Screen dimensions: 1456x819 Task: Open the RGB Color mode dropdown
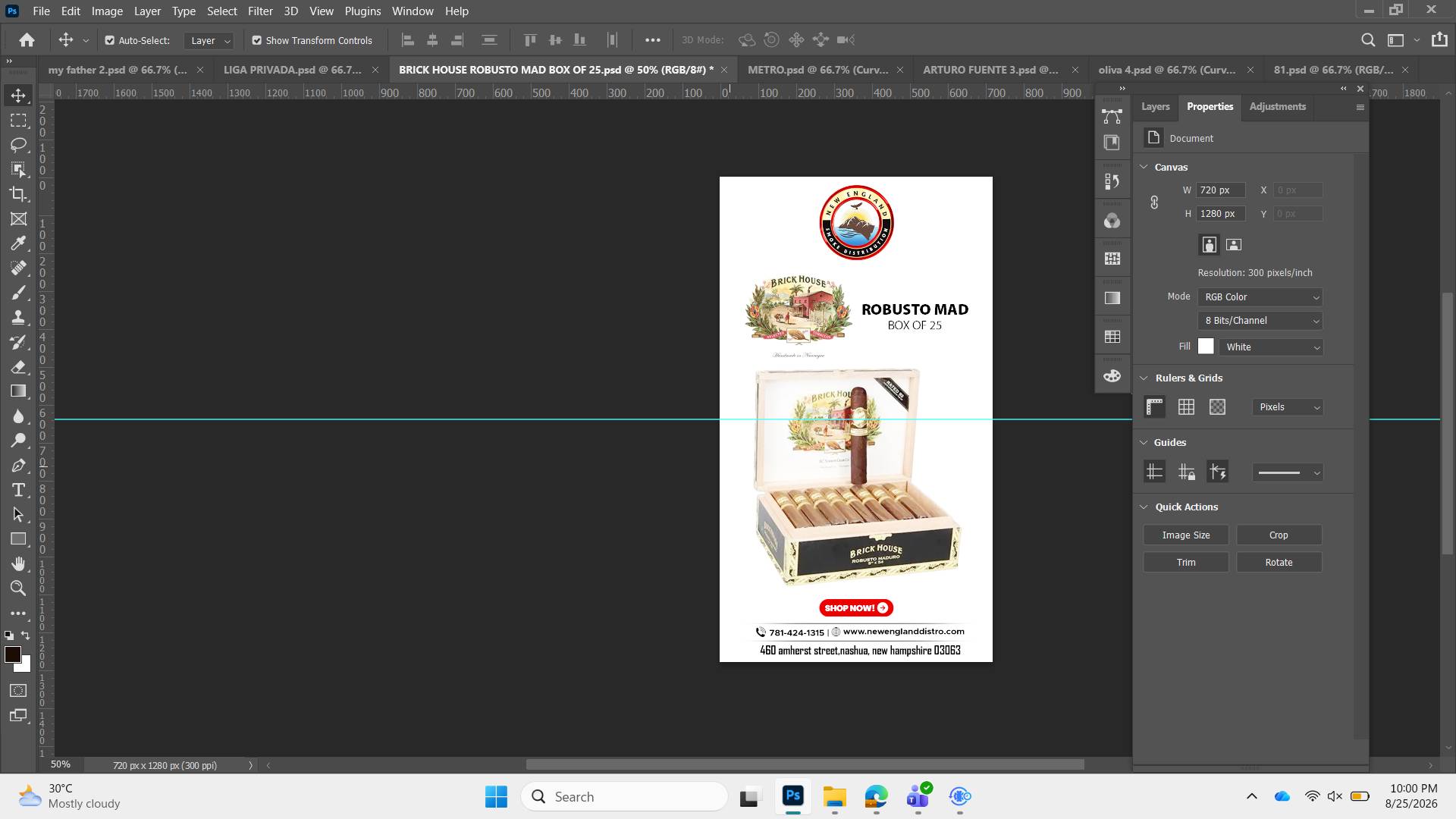coord(1260,297)
